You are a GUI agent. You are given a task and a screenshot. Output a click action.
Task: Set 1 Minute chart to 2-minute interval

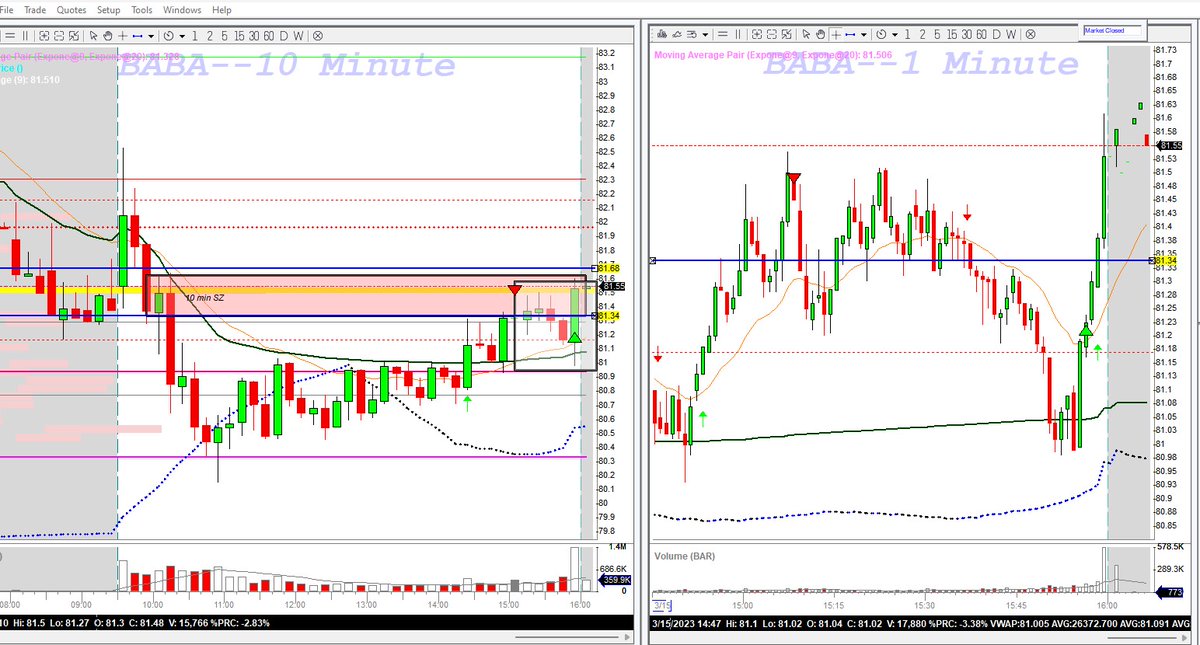[922, 35]
